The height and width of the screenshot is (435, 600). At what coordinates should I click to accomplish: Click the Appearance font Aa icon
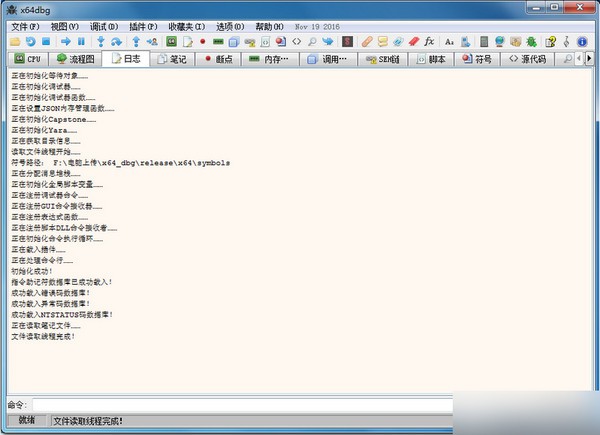[x=449, y=41]
